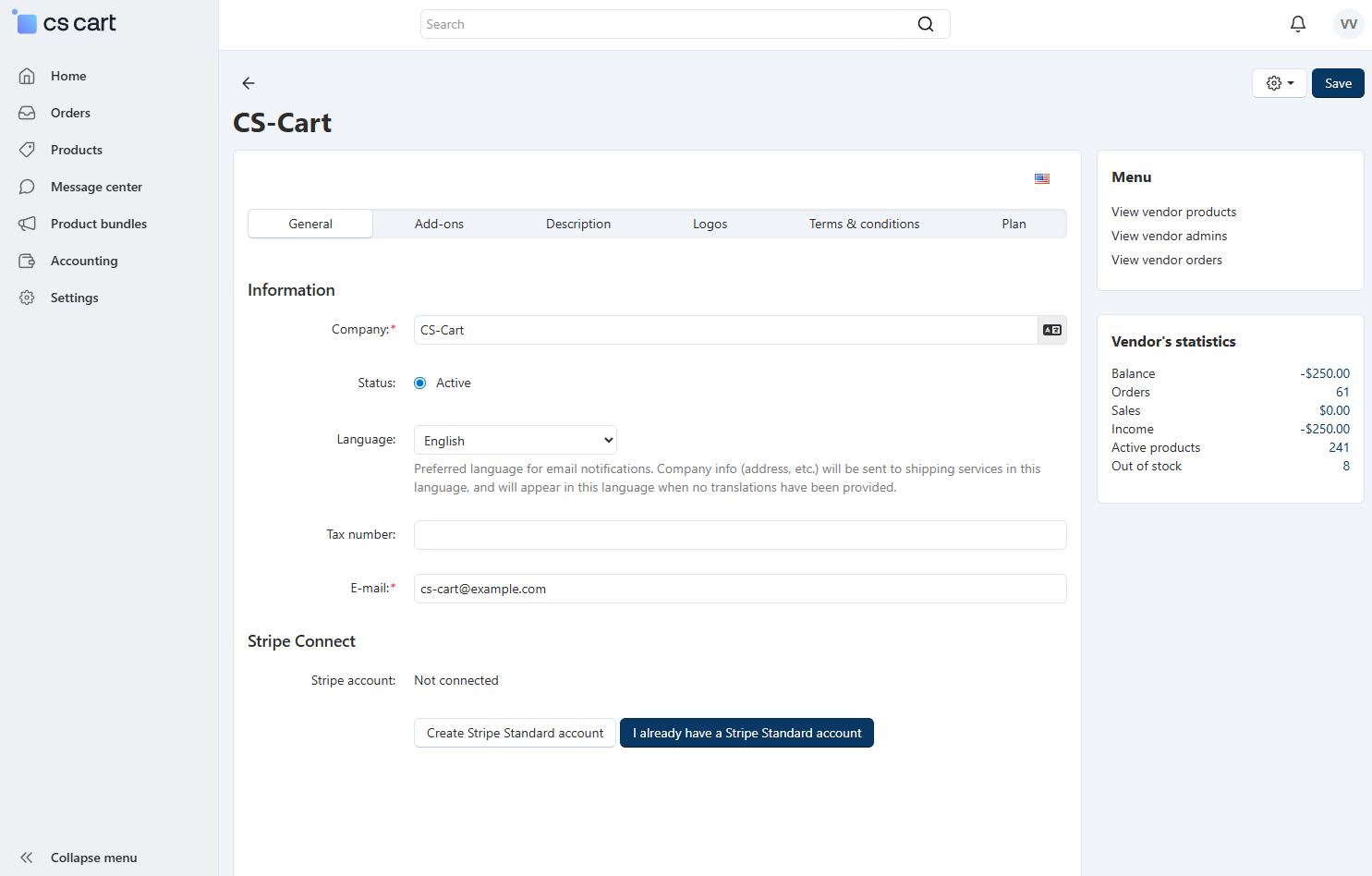Click the Not connected Stripe status text
This screenshot has height=876, width=1372.
pos(456,680)
